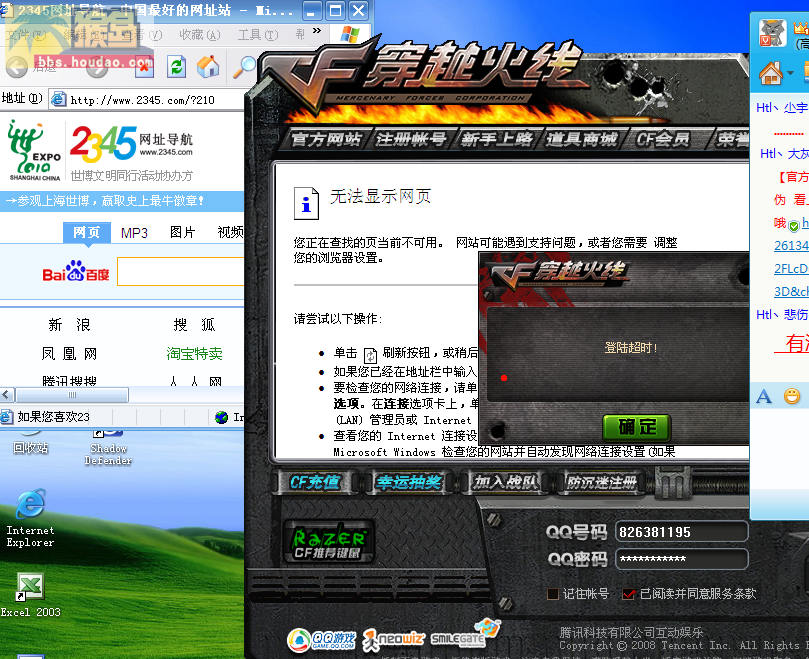Open the 新浪 site link
Viewport: 809px width, 659px height.
point(69,325)
